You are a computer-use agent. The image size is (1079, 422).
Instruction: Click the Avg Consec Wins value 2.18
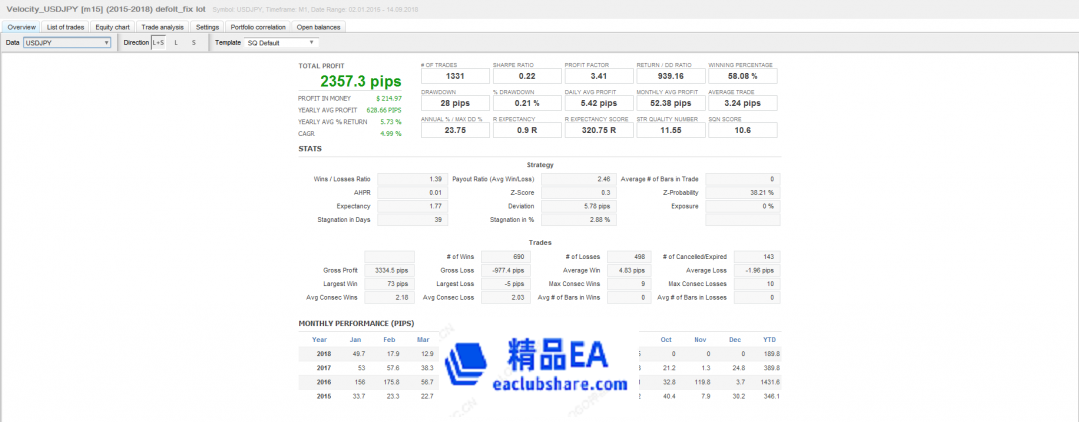click(x=389, y=297)
